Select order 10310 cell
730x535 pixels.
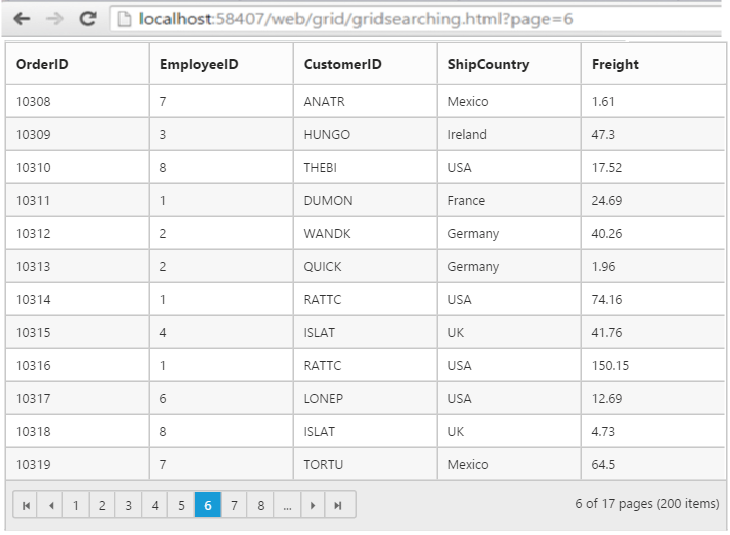tap(77, 167)
